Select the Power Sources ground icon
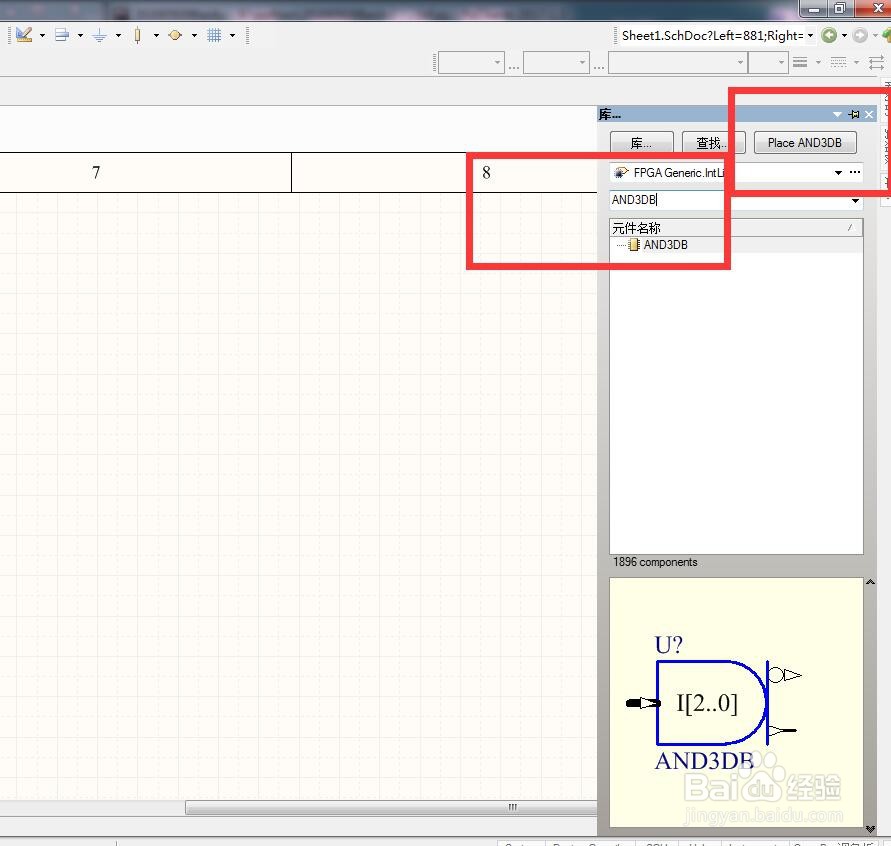The image size is (891, 846). [99, 36]
